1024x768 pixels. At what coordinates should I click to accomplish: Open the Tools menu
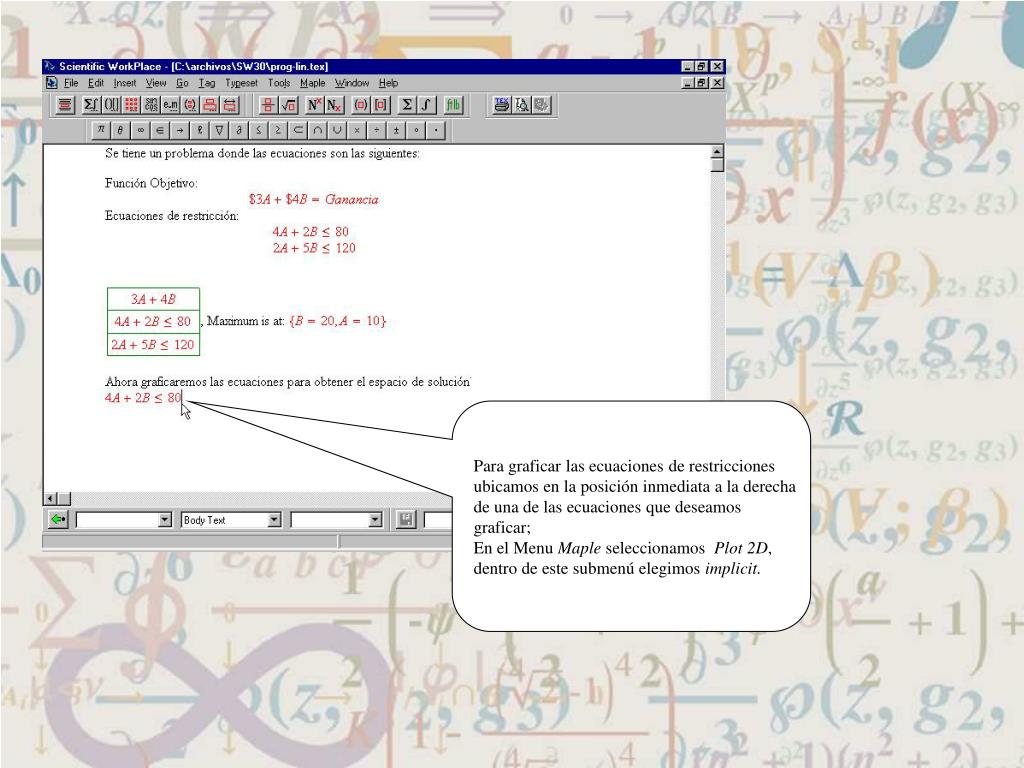[x=279, y=83]
